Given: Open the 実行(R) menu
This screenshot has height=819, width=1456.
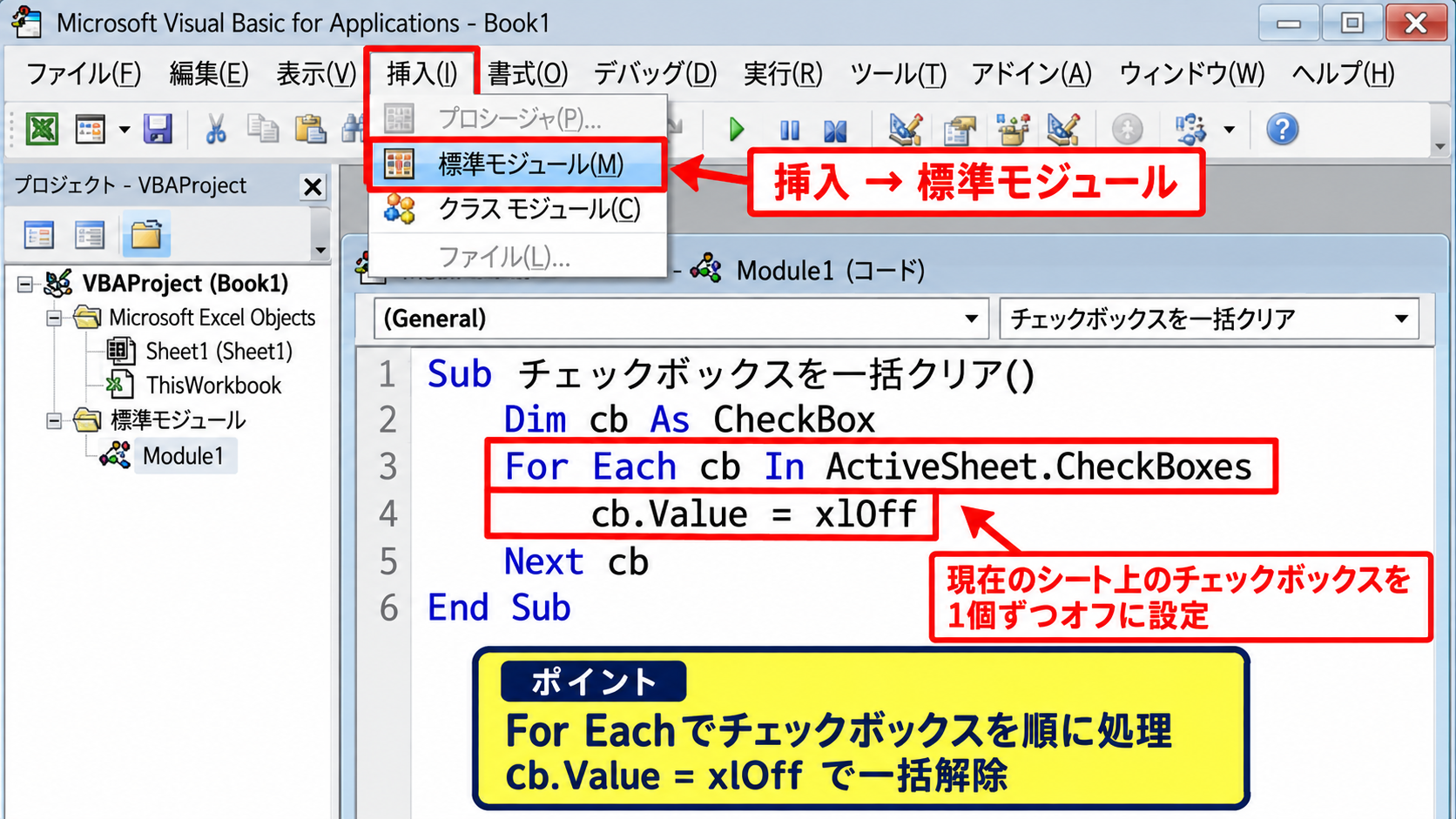Looking at the screenshot, I should [x=783, y=74].
